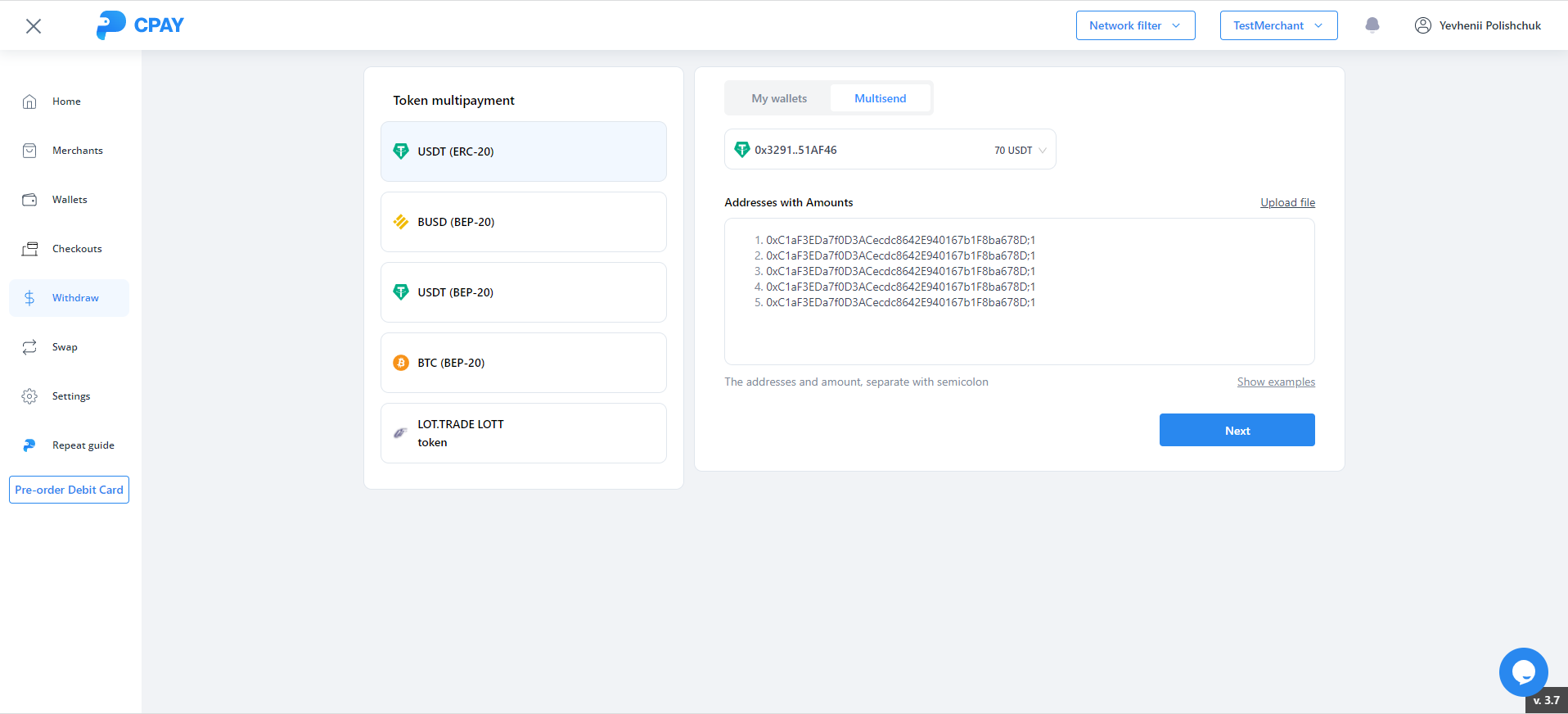Open the Swap page
The width and height of the screenshot is (1568, 714).
(x=65, y=347)
